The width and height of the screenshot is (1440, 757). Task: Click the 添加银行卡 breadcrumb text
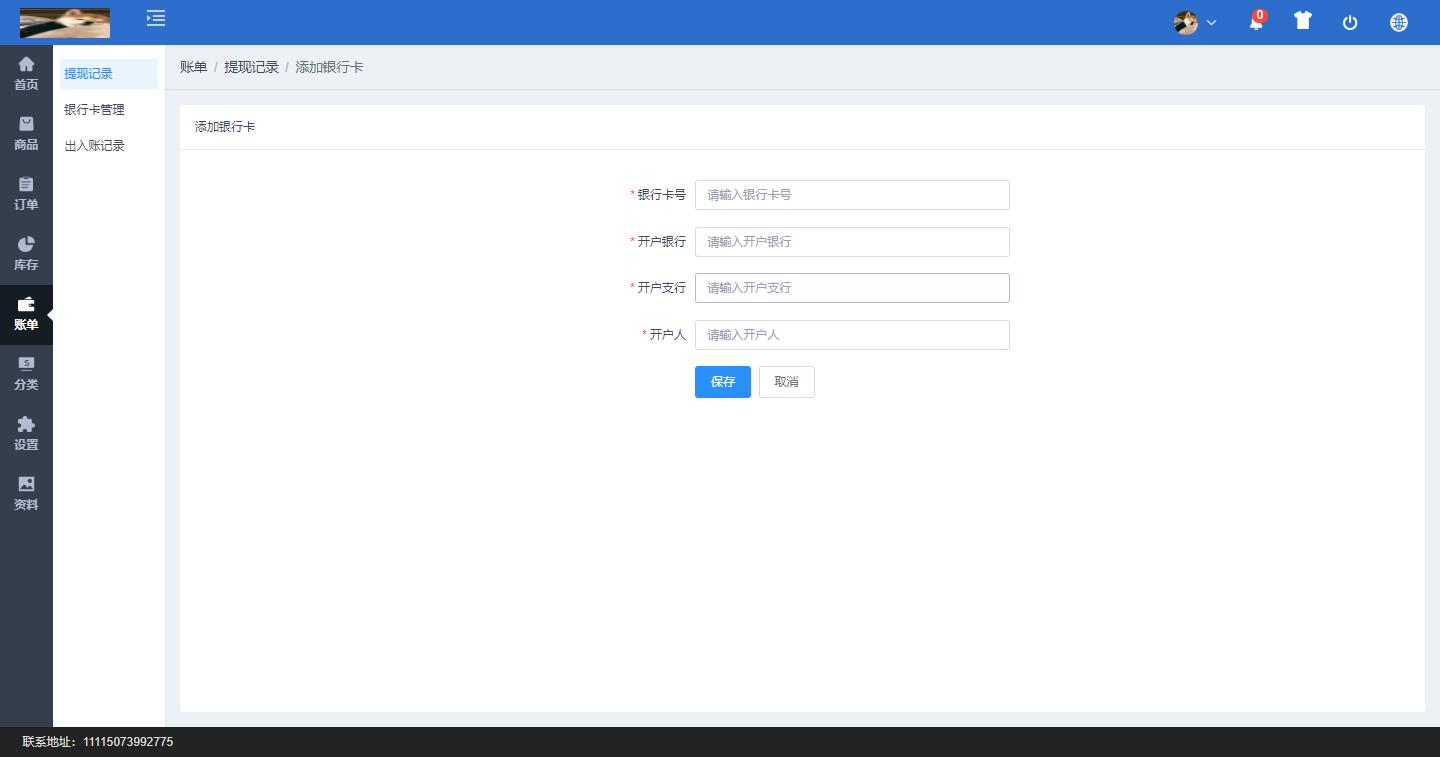tap(329, 67)
